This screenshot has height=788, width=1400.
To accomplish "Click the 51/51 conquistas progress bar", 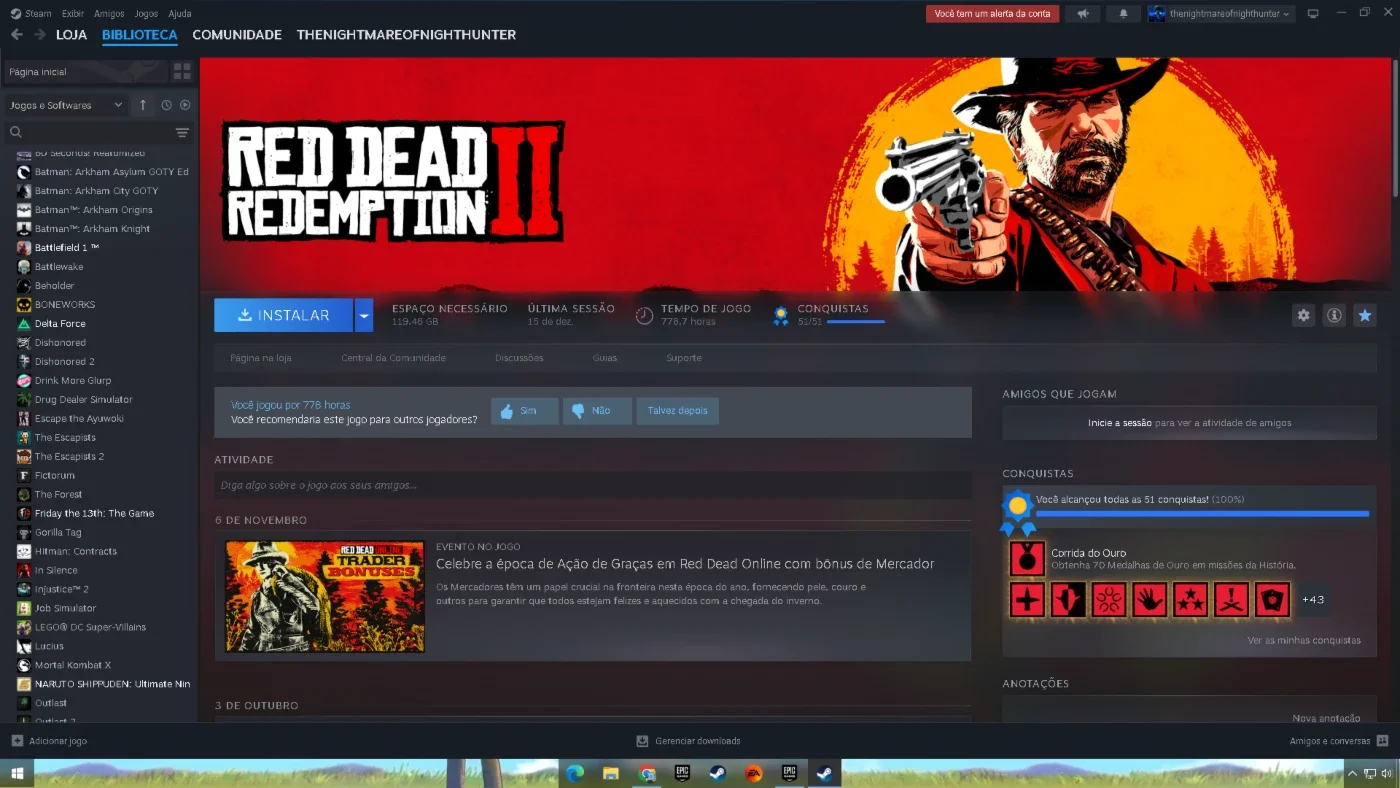I will [855, 322].
